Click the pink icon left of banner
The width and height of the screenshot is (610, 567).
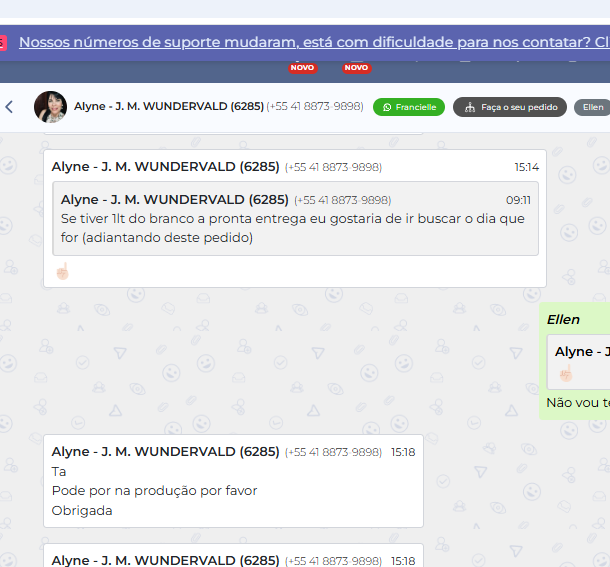point(3,43)
